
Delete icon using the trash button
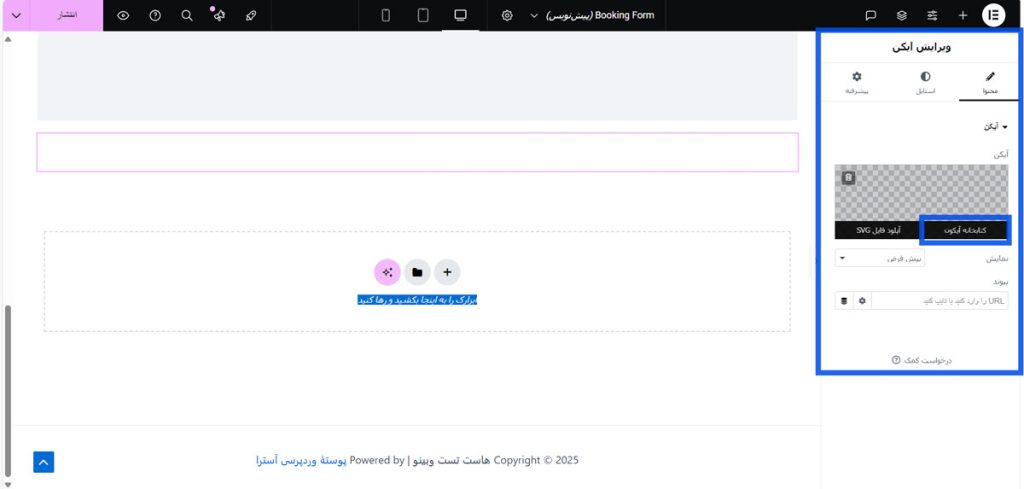[x=848, y=178]
